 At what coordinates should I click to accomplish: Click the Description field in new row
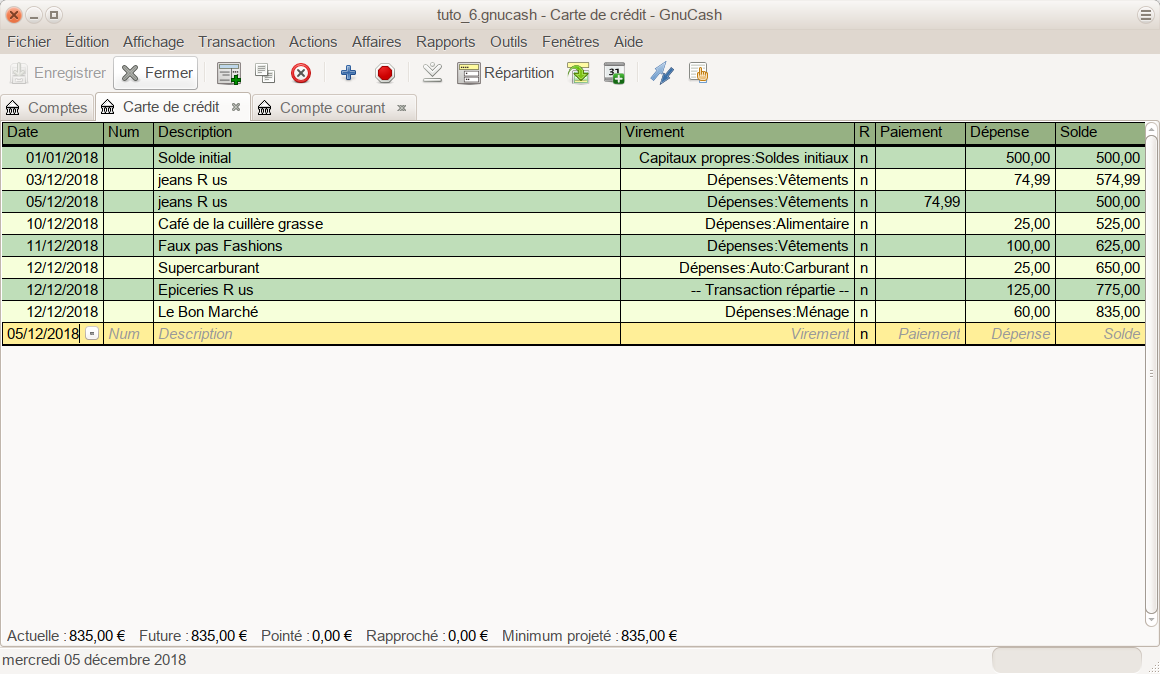(386, 334)
